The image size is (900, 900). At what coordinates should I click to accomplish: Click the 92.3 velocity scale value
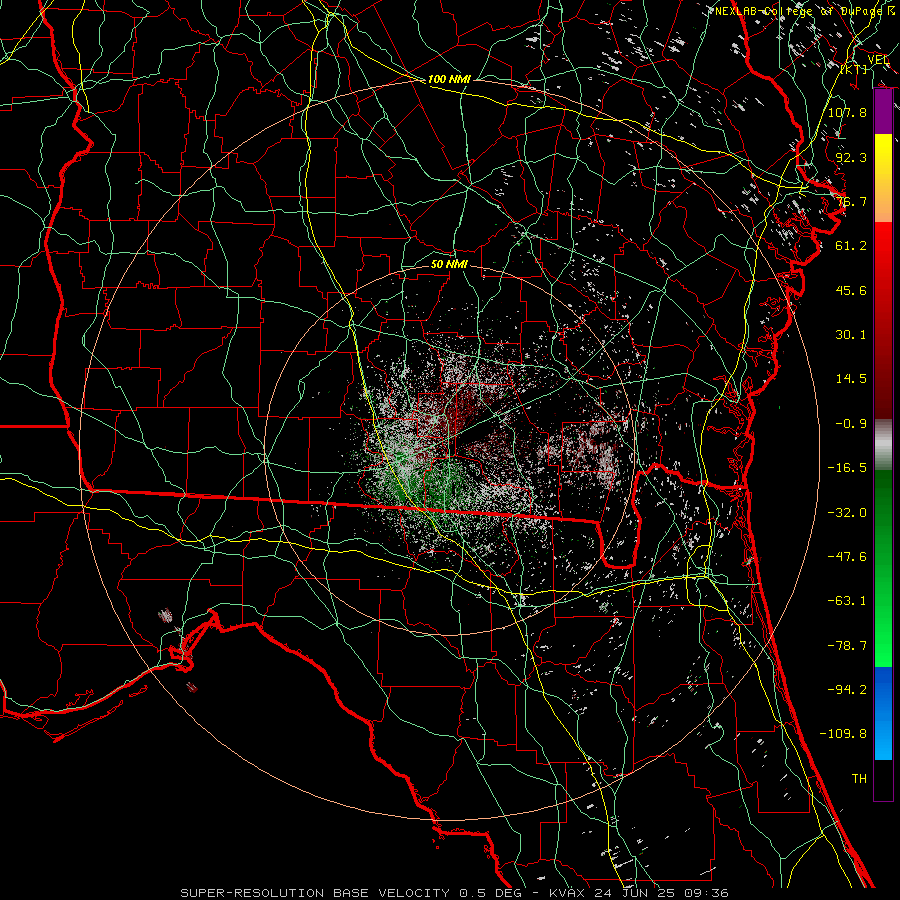point(851,157)
